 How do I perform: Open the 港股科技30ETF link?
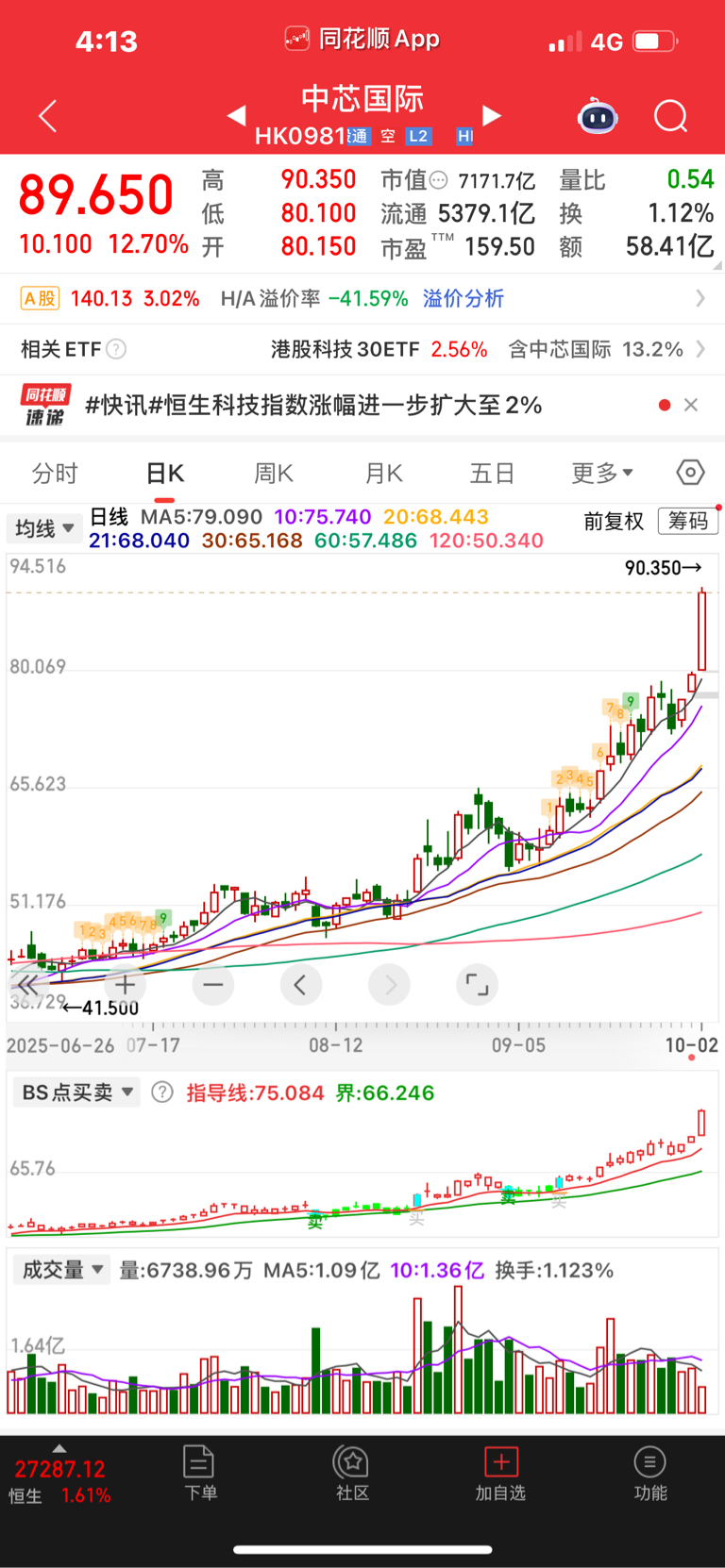379,349
